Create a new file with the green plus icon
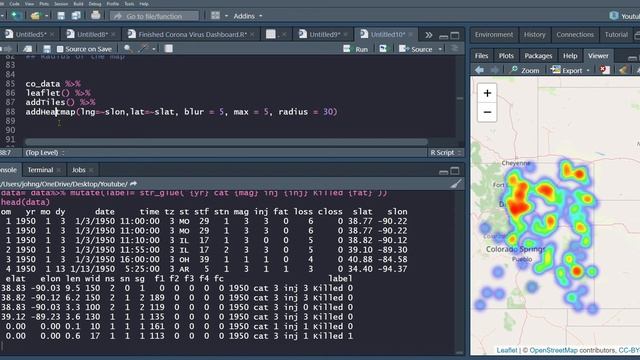The height and width of the screenshot is (360, 640). 16,16
